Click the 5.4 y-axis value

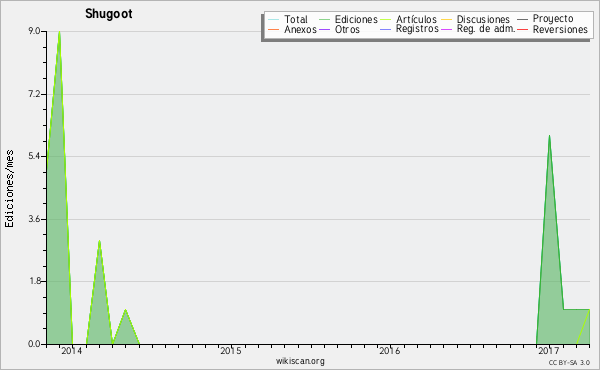(x=34, y=156)
